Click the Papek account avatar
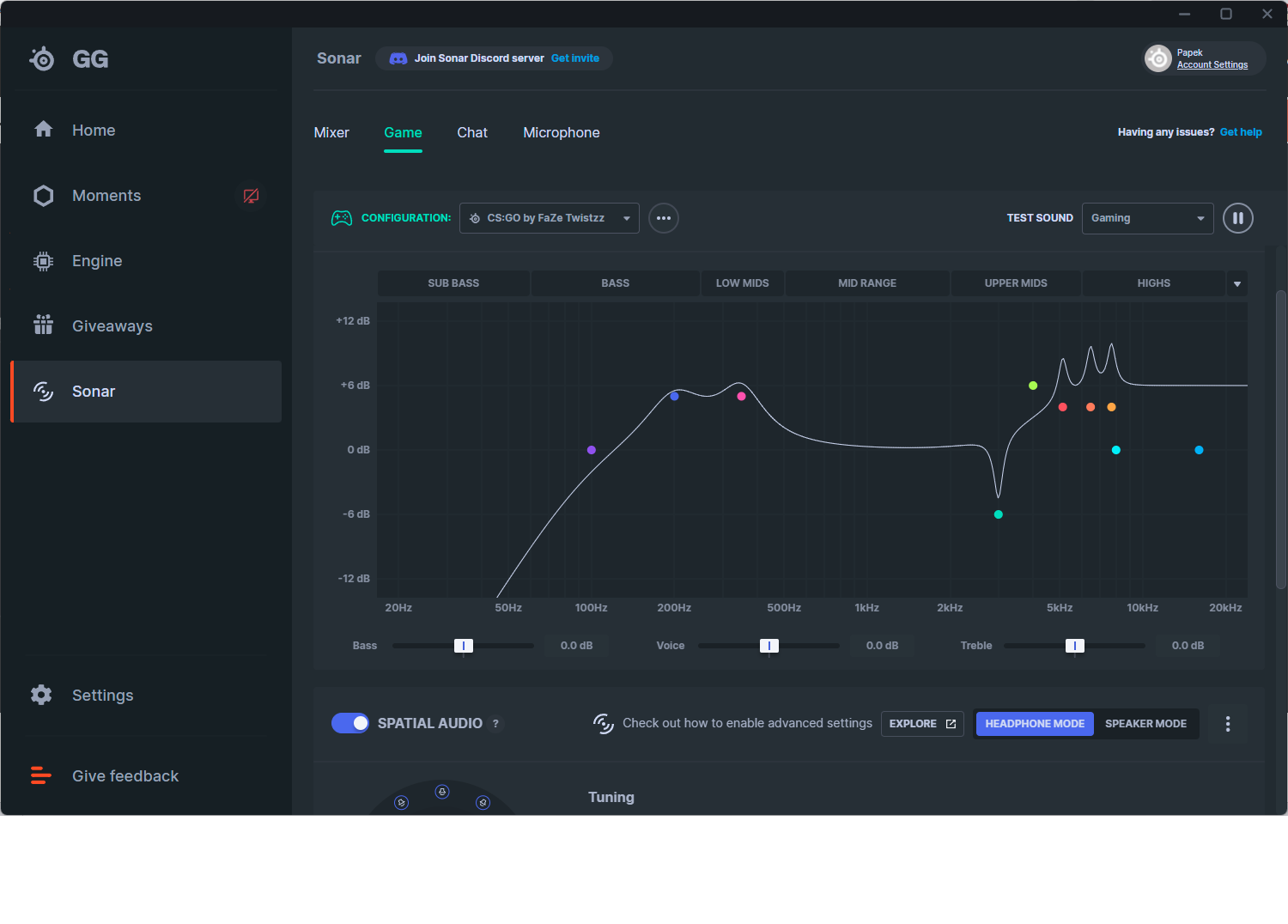 click(1158, 58)
